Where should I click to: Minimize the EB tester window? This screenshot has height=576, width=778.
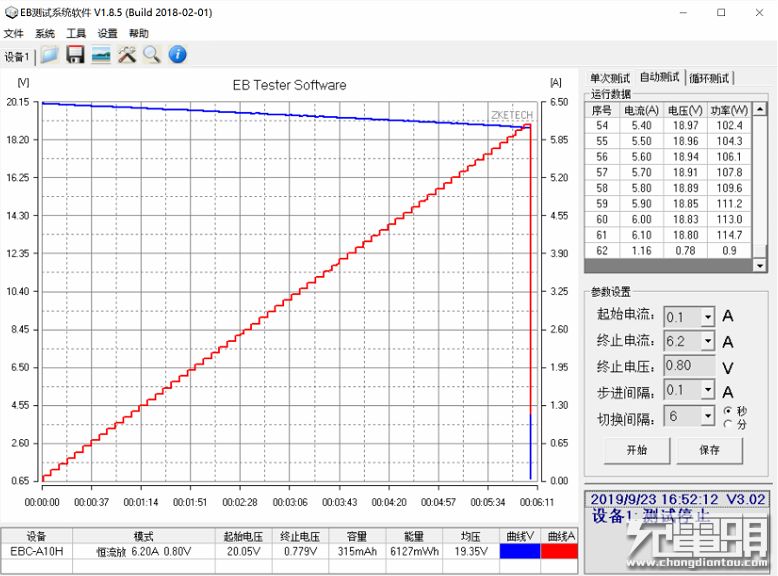tap(683, 12)
